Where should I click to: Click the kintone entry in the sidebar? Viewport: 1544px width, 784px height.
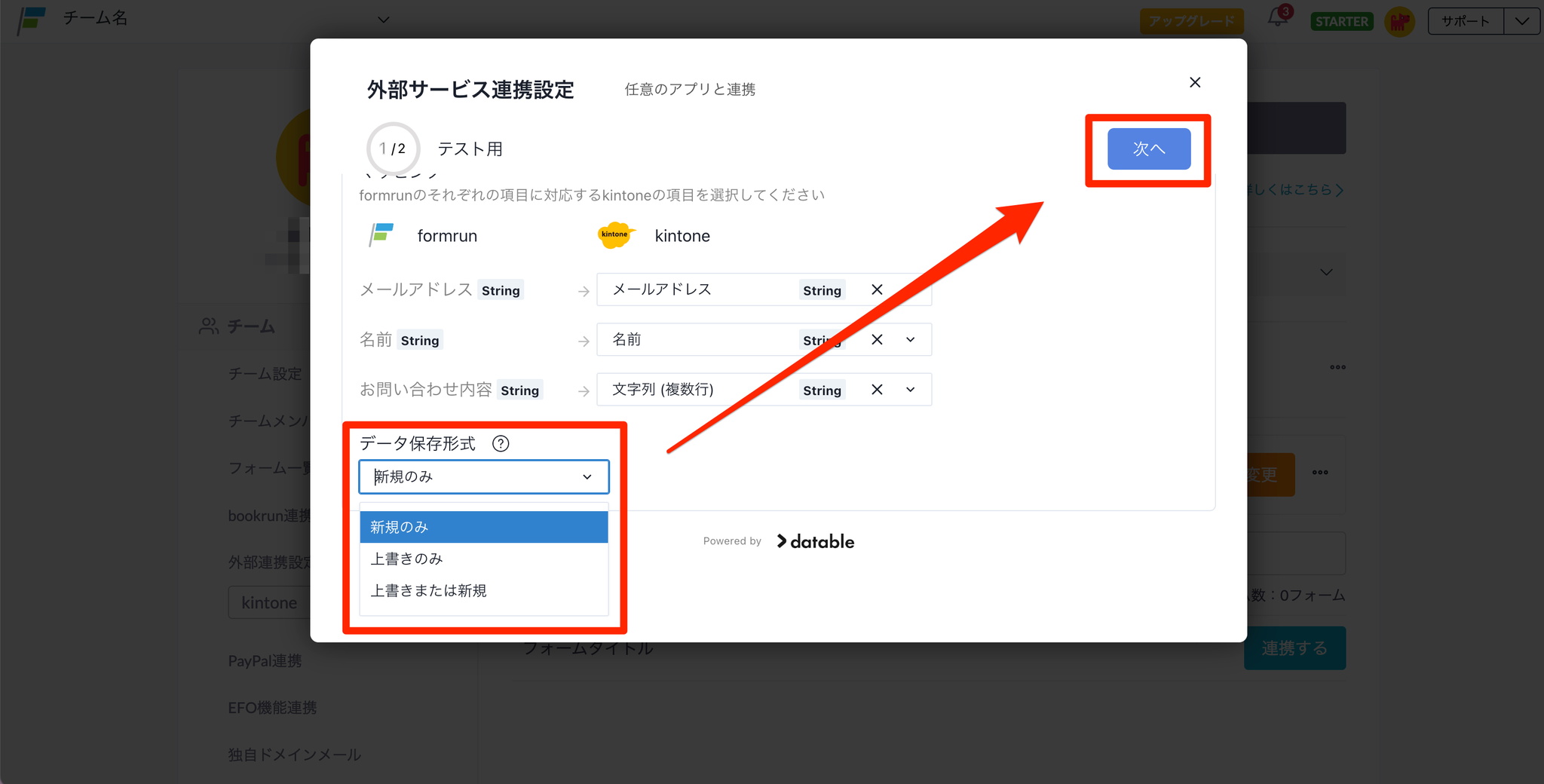click(269, 602)
